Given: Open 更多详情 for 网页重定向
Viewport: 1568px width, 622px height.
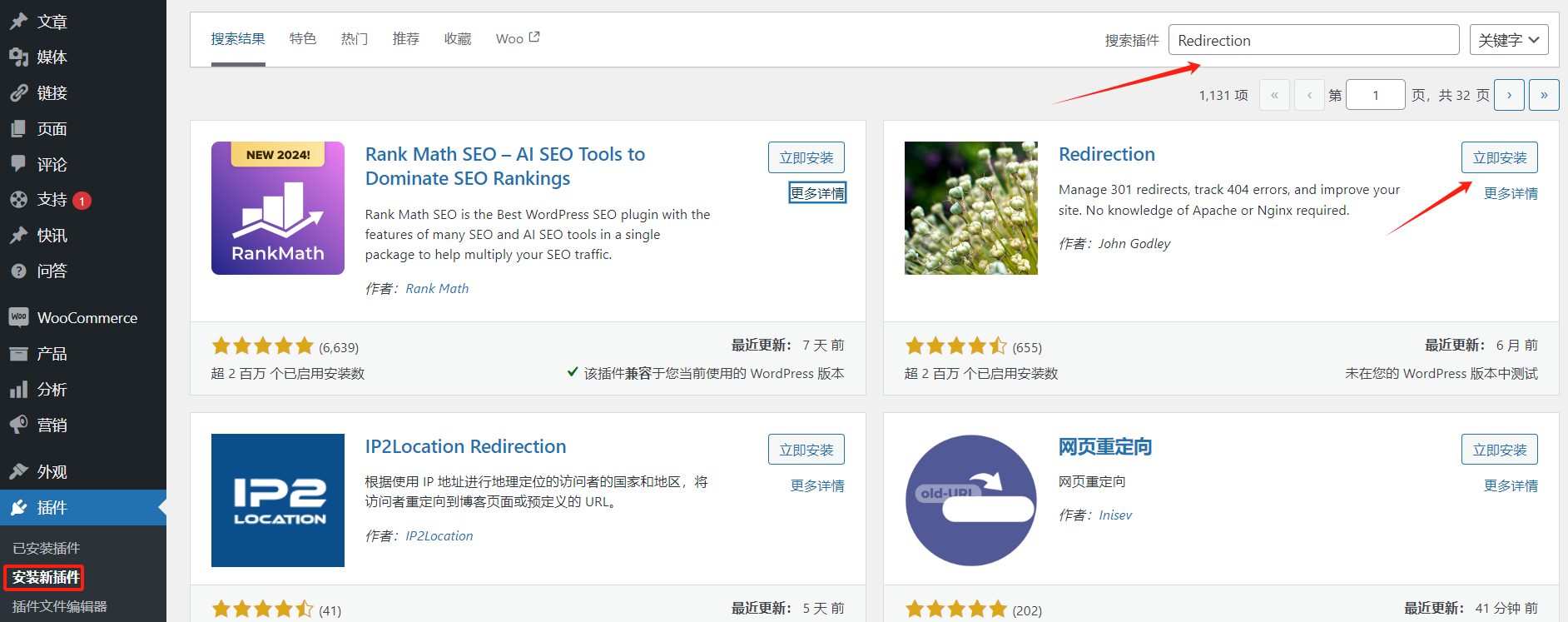Looking at the screenshot, I should tap(1511, 485).
